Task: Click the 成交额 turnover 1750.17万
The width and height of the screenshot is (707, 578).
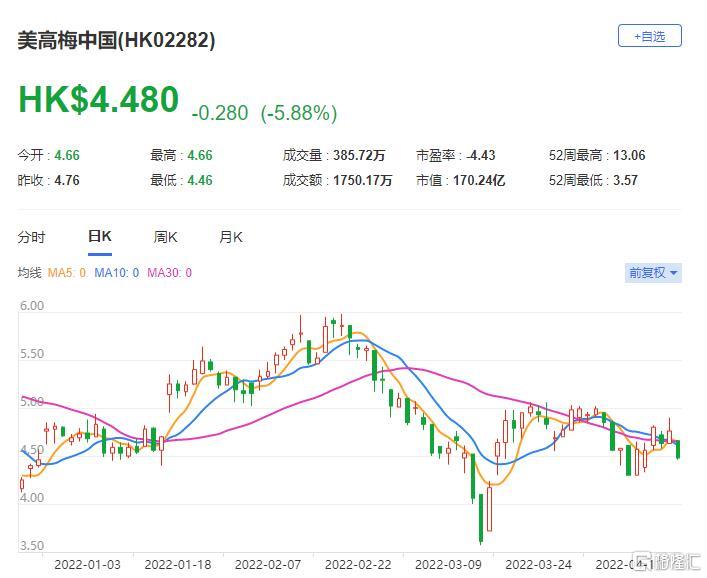Action: tap(363, 180)
